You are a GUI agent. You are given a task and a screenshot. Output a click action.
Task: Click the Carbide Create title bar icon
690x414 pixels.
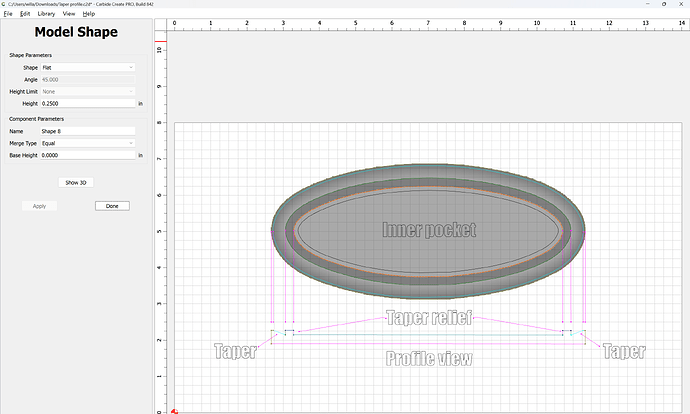[x=5, y=4]
